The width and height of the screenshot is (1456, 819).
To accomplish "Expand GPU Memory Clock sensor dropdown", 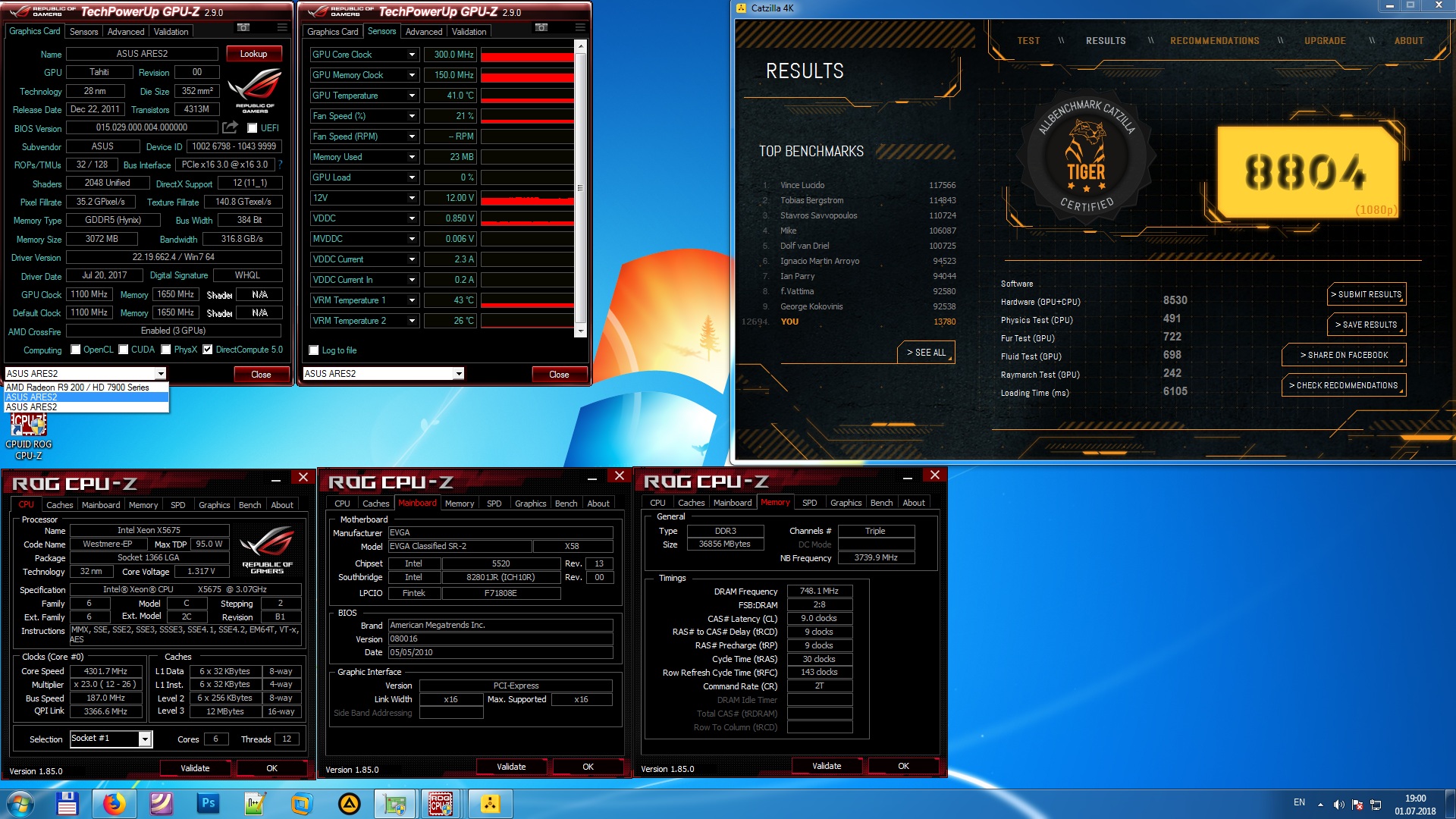I will pyautogui.click(x=412, y=75).
